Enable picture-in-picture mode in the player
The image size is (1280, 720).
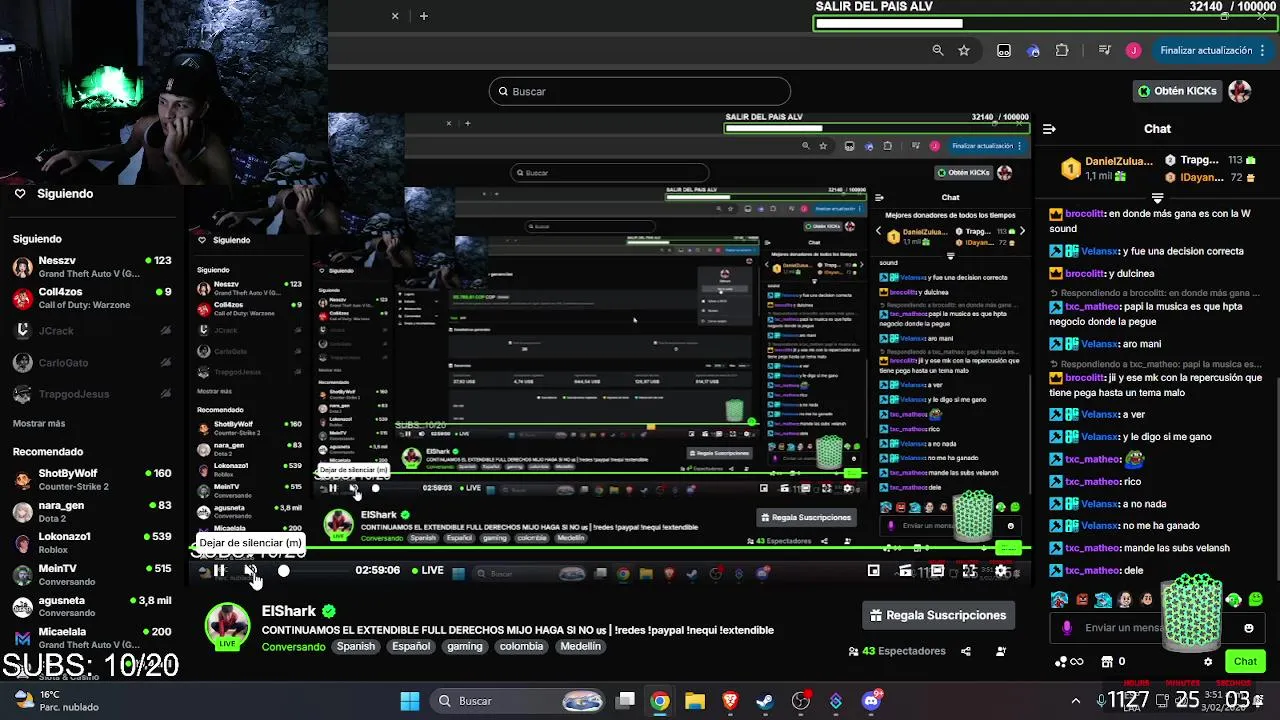point(873,571)
